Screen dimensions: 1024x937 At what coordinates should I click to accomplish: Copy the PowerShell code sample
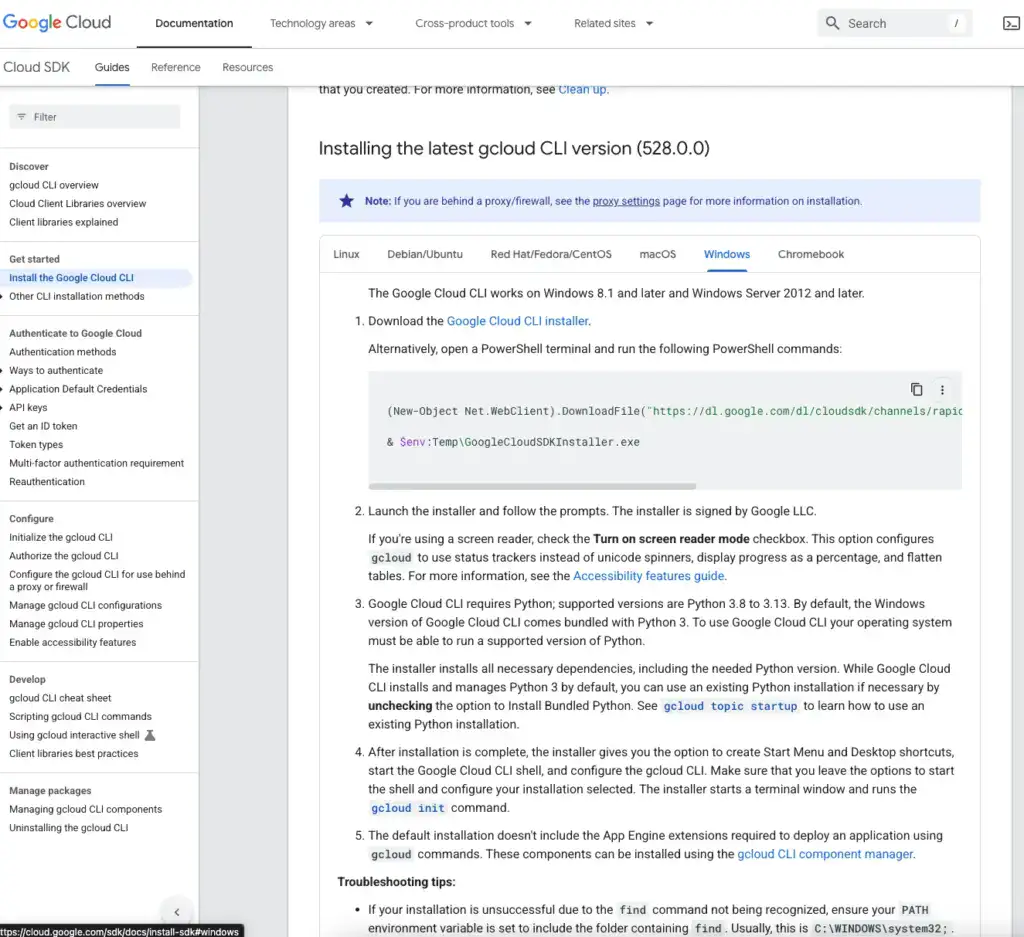pyautogui.click(x=916, y=390)
